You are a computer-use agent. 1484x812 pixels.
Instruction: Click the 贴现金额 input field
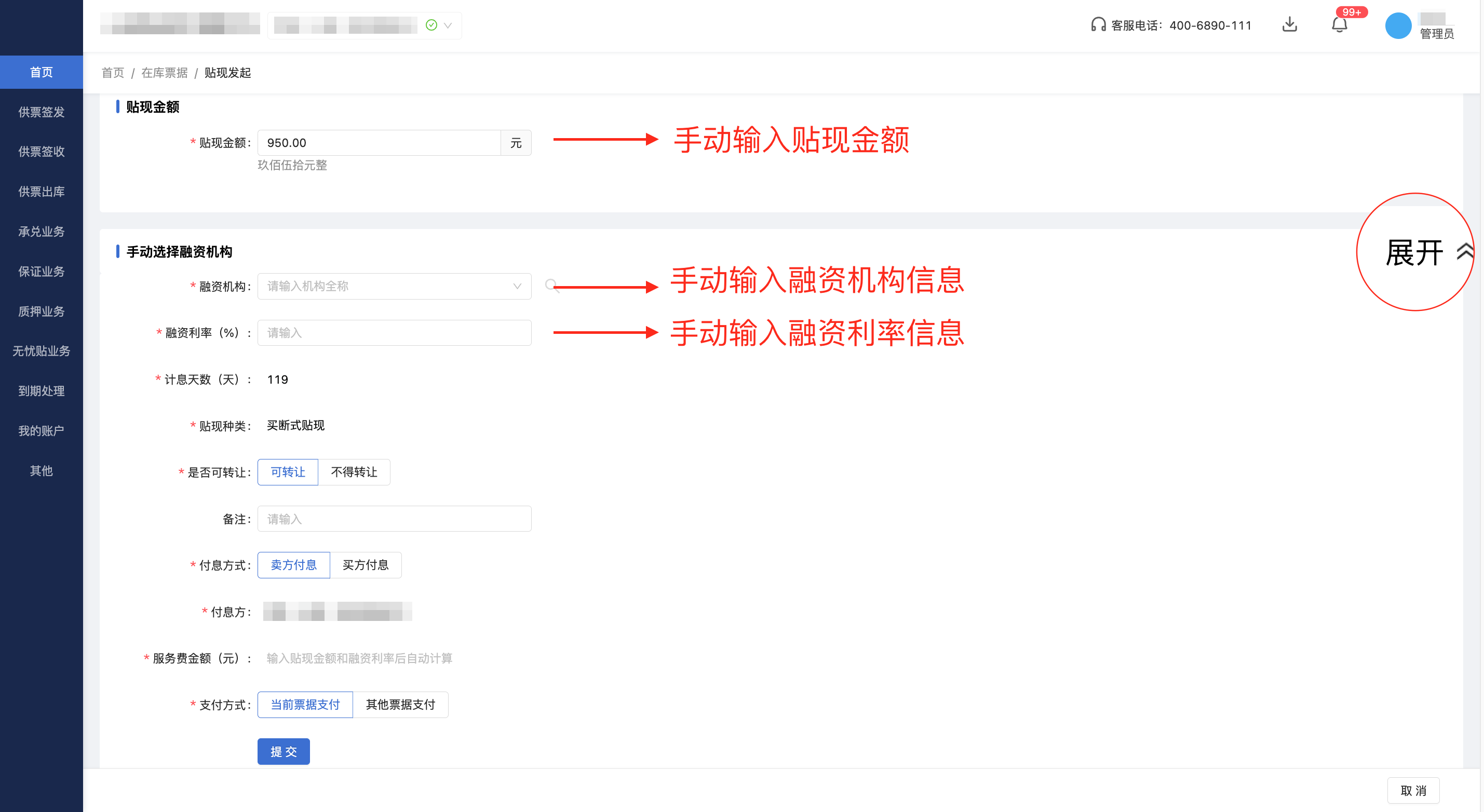click(x=379, y=143)
